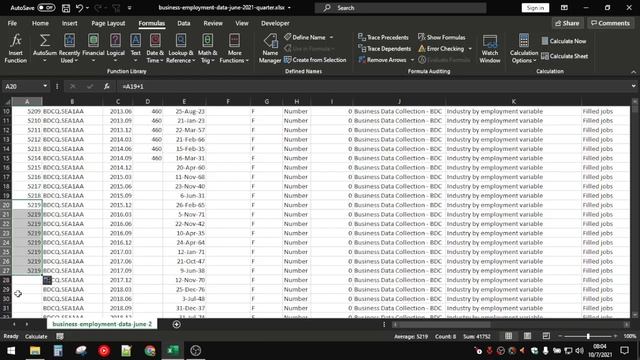Click the Undo icon

click(x=79, y=7)
